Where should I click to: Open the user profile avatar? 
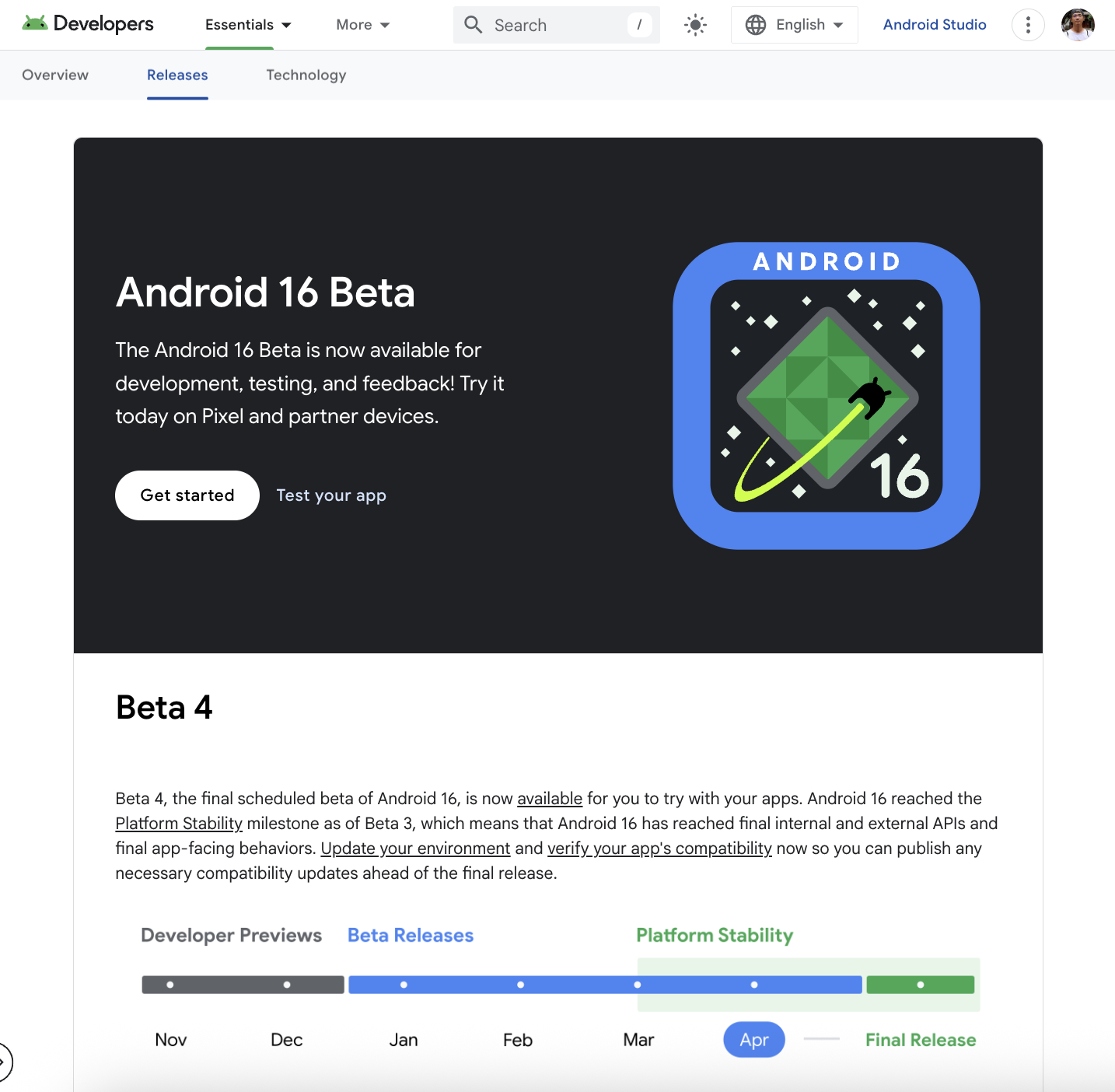coord(1078,25)
